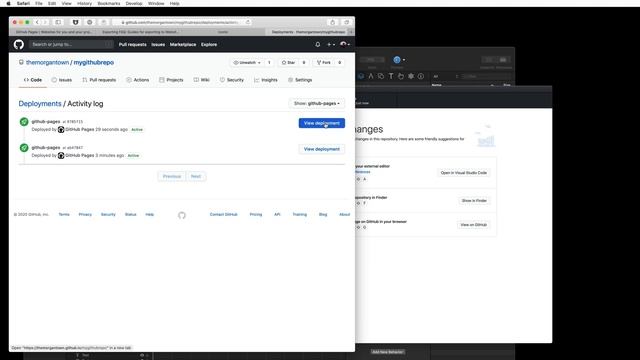The image size is (640, 360).
Task: Open the user avatar menu
Action: [x=344, y=44]
